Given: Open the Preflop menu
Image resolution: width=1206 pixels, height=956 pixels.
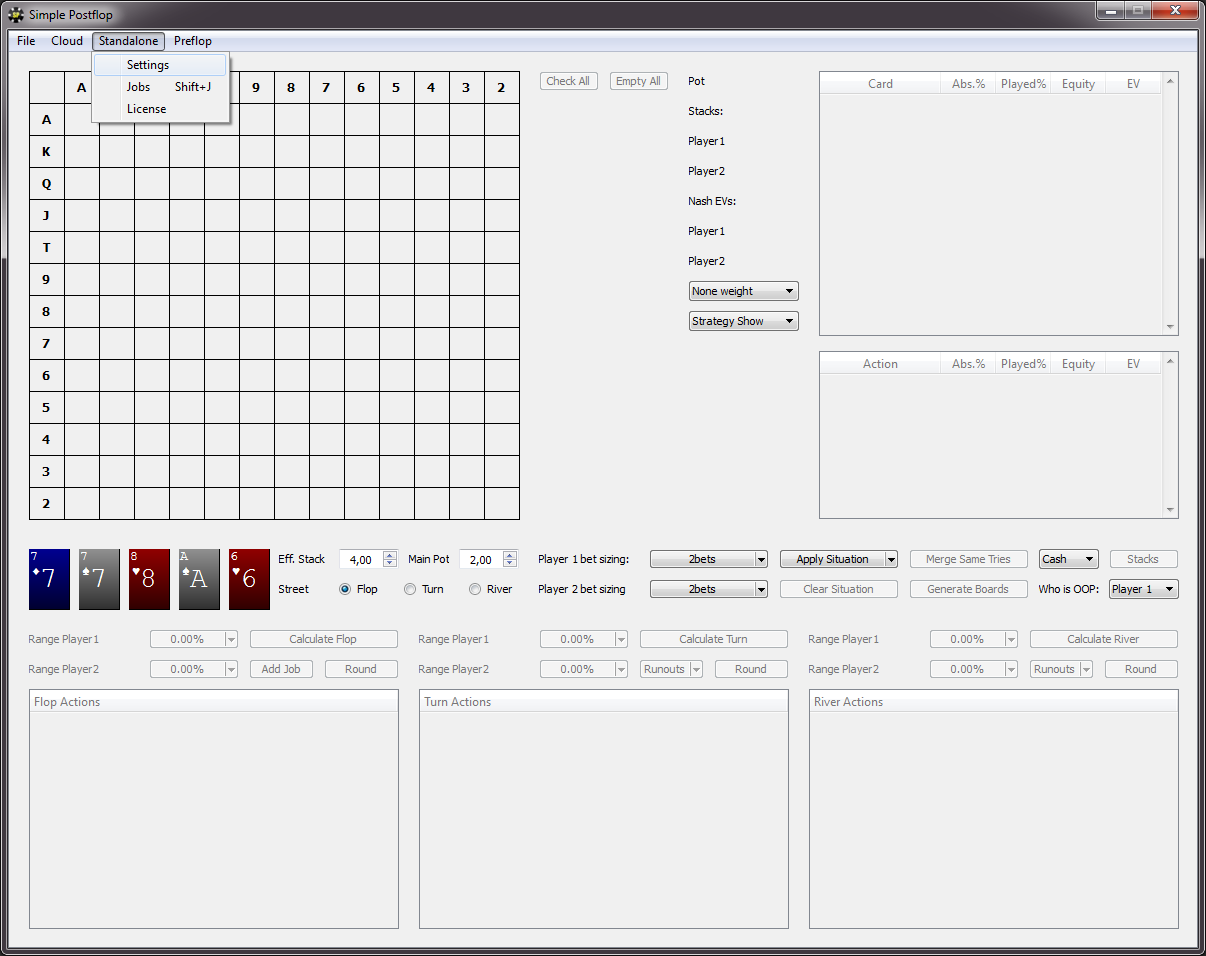Looking at the screenshot, I should point(193,41).
